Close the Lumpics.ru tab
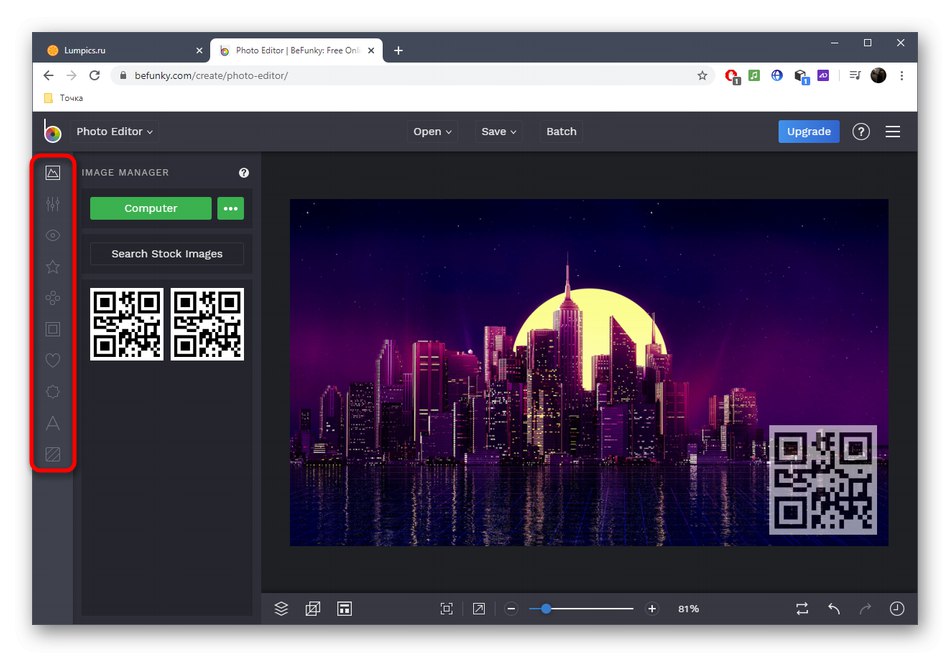This screenshot has width=950, height=657. click(x=199, y=50)
